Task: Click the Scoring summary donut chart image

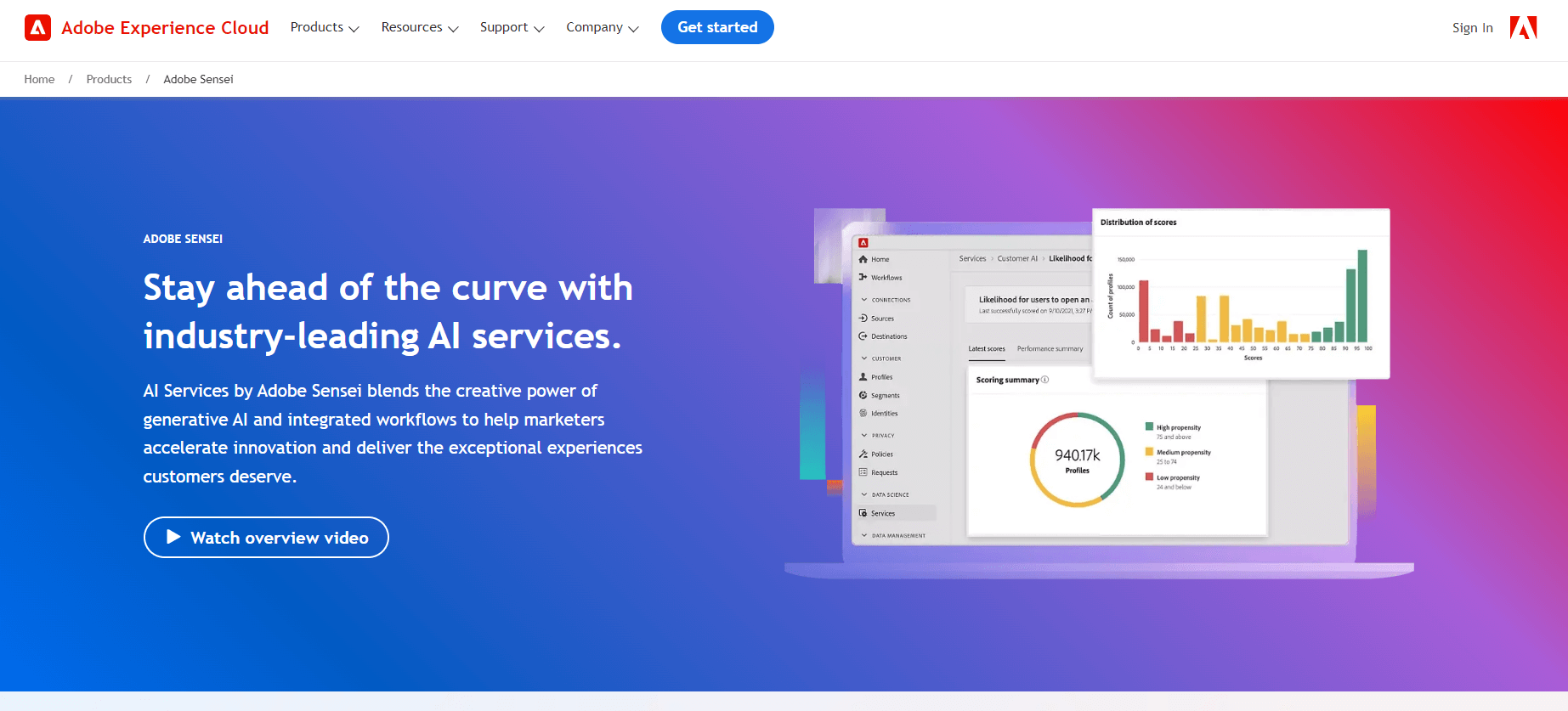Action: click(1077, 460)
